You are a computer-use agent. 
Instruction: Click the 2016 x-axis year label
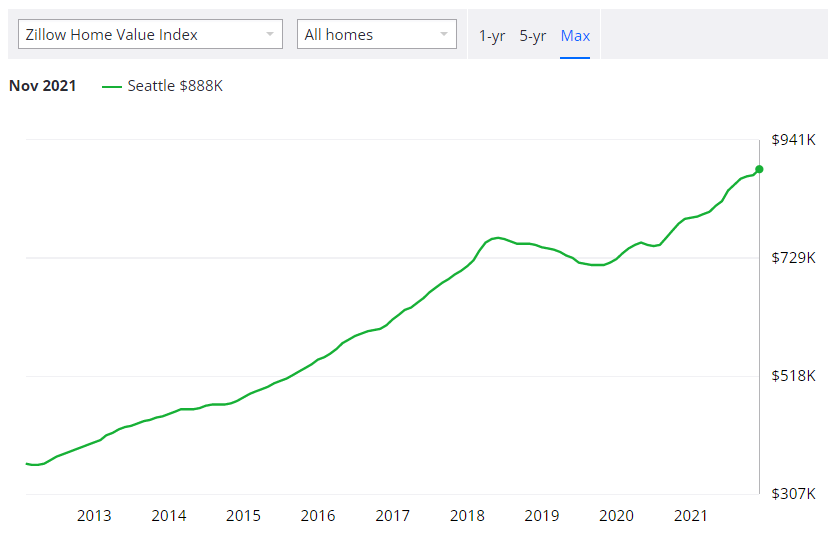click(x=318, y=516)
